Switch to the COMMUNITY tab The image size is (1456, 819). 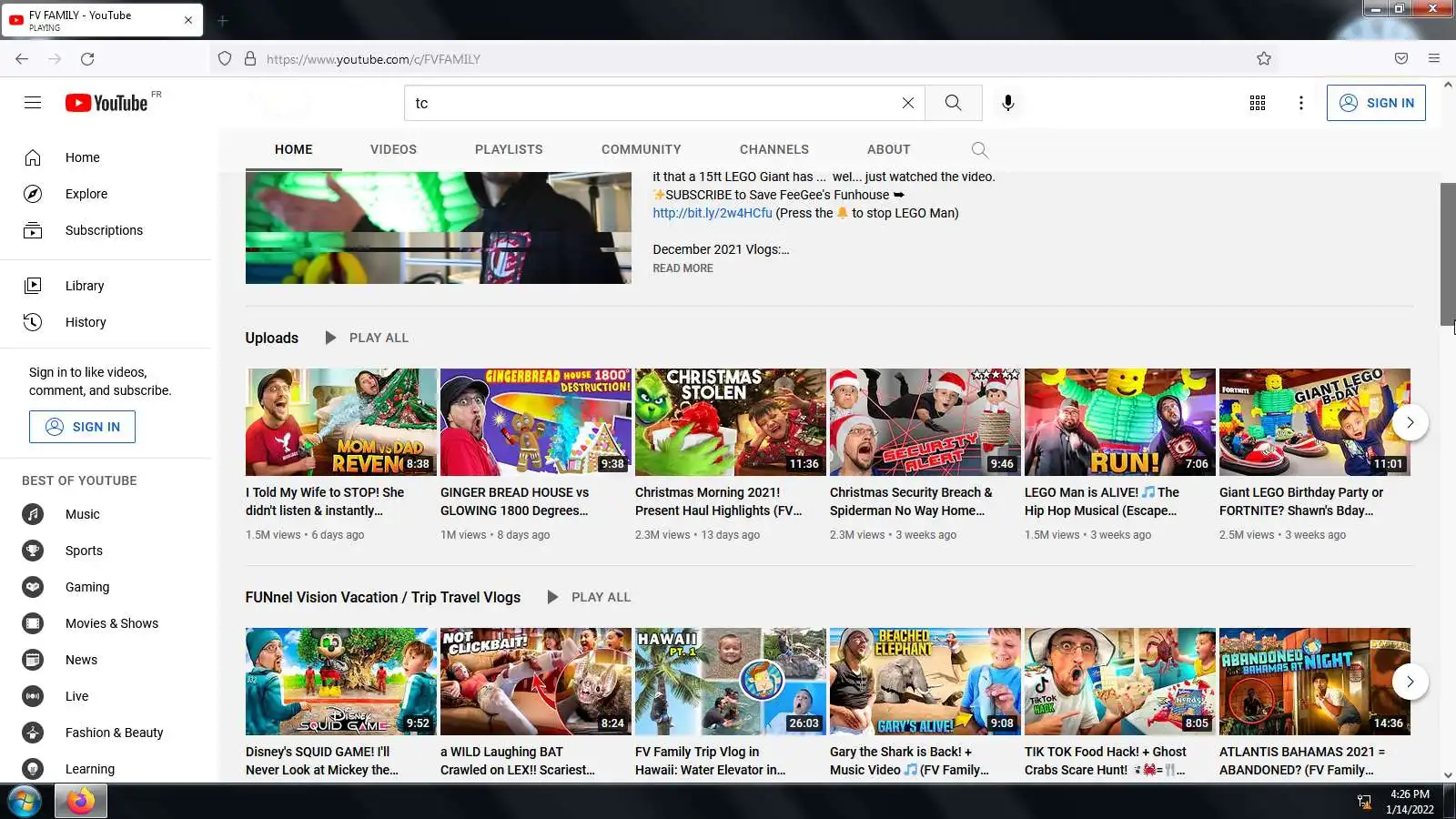[642, 149]
